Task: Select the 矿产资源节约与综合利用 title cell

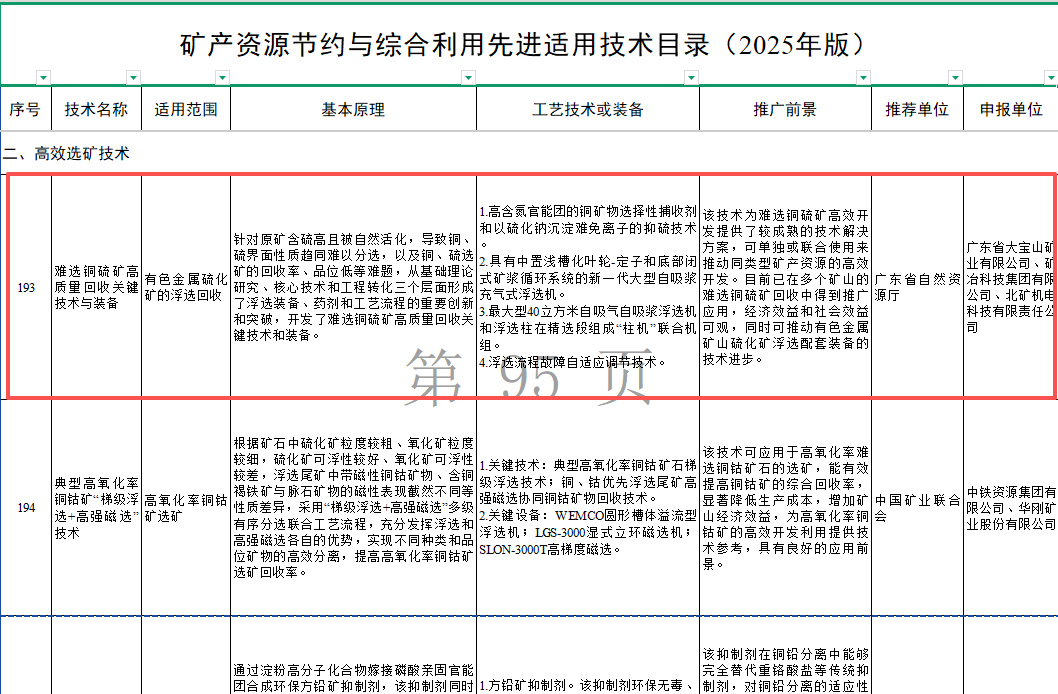Action: 520,45
